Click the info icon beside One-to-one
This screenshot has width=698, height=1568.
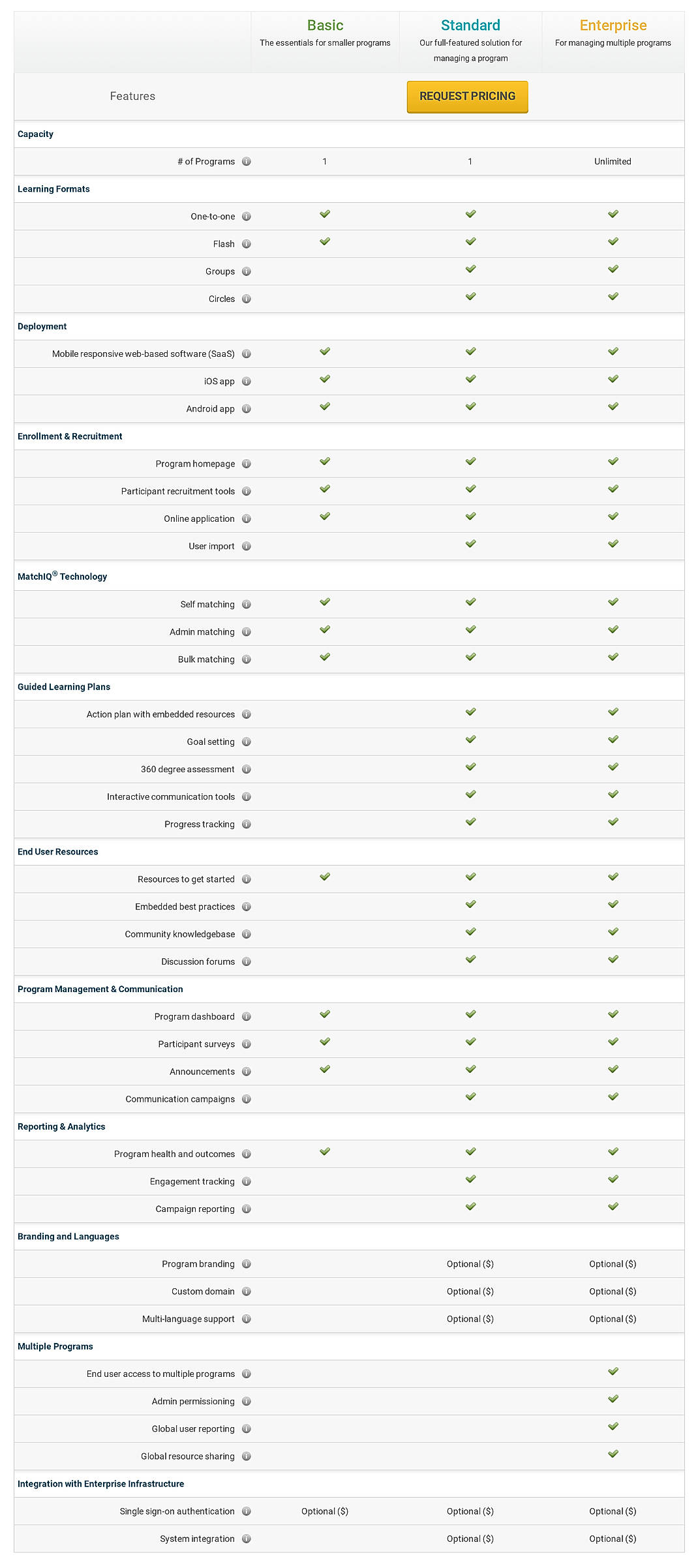click(246, 217)
